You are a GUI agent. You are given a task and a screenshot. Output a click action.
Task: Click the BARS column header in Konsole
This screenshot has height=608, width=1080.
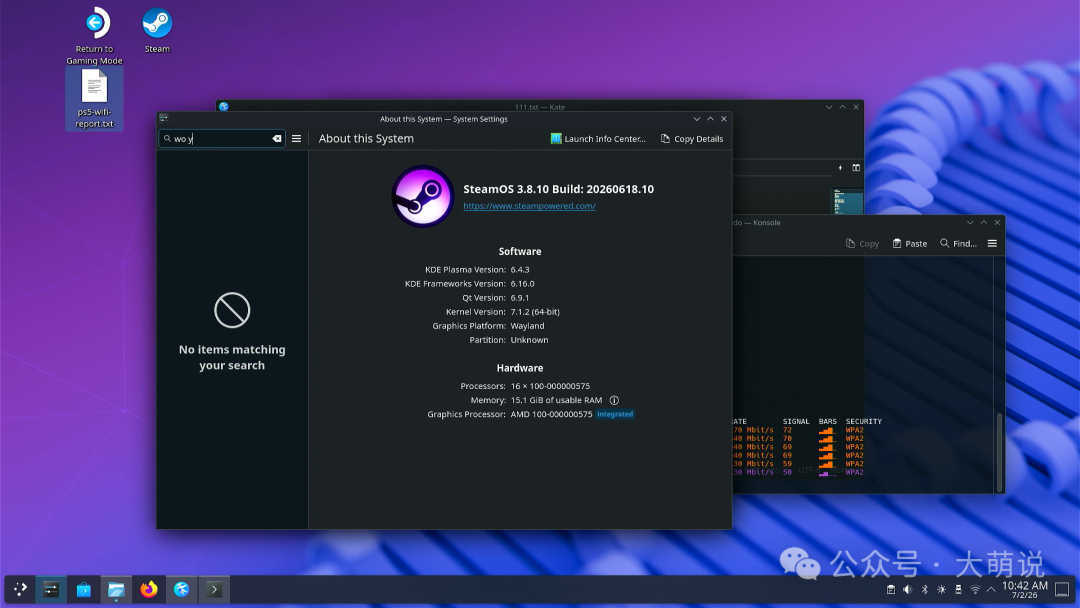(827, 421)
